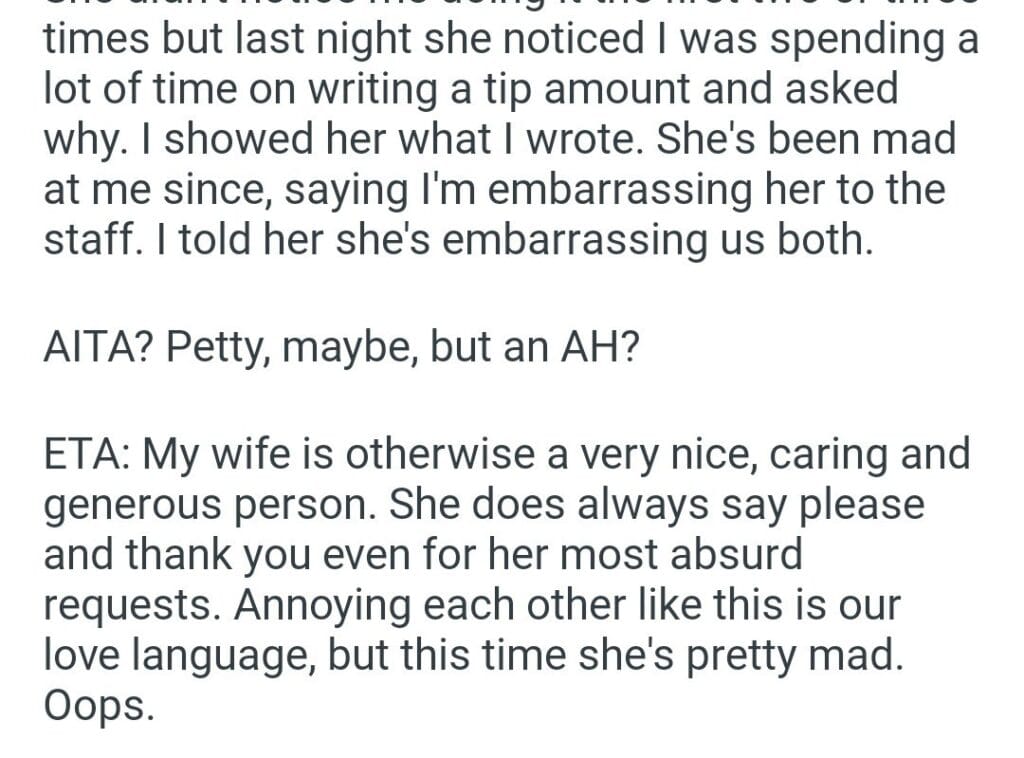
Task: Click the word "AITA?" in the post
Action: [x=97, y=347]
